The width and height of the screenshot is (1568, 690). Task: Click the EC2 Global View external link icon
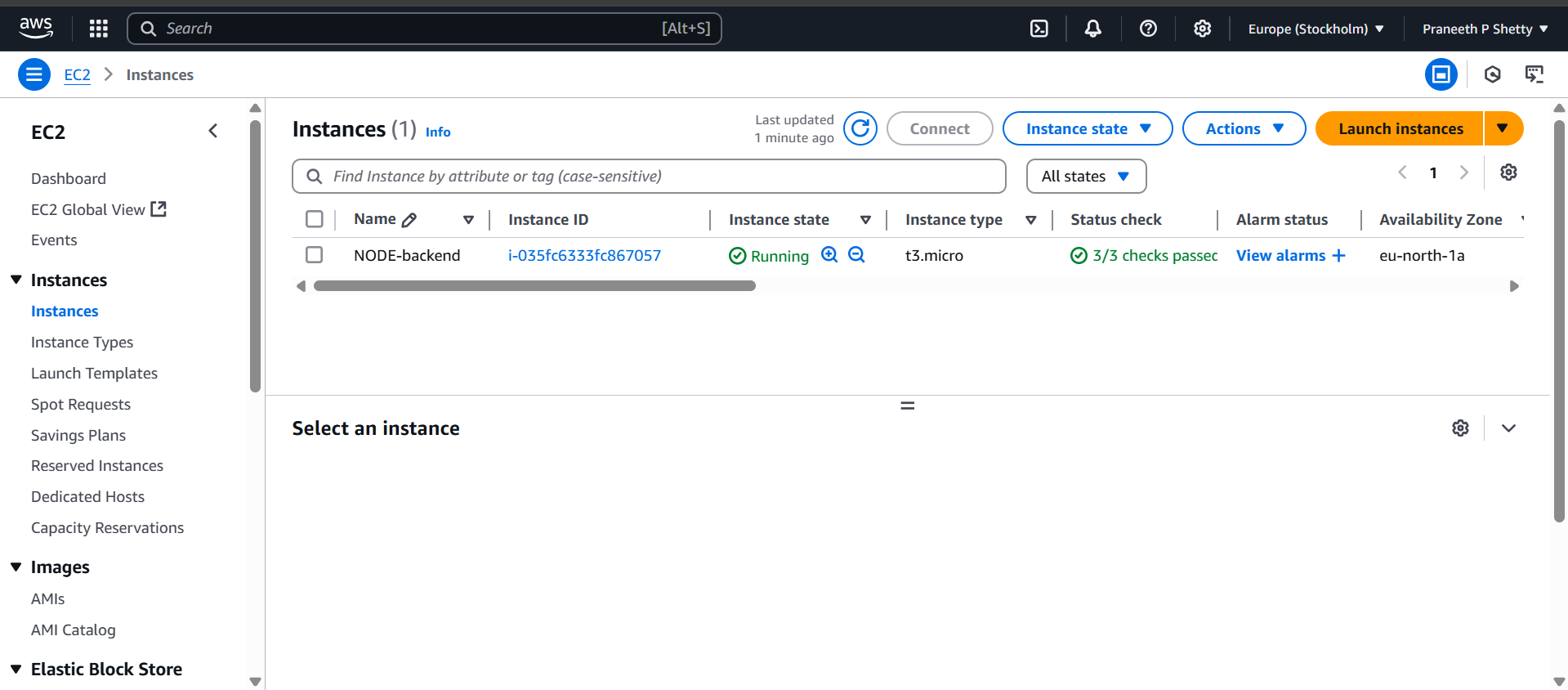(x=159, y=209)
